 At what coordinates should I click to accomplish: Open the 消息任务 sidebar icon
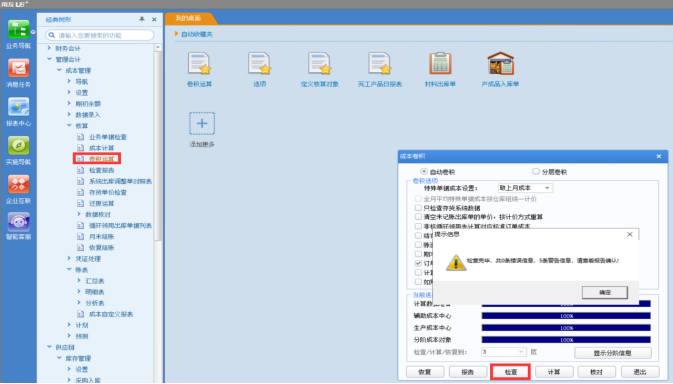pyautogui.click(x=18, y=68)
